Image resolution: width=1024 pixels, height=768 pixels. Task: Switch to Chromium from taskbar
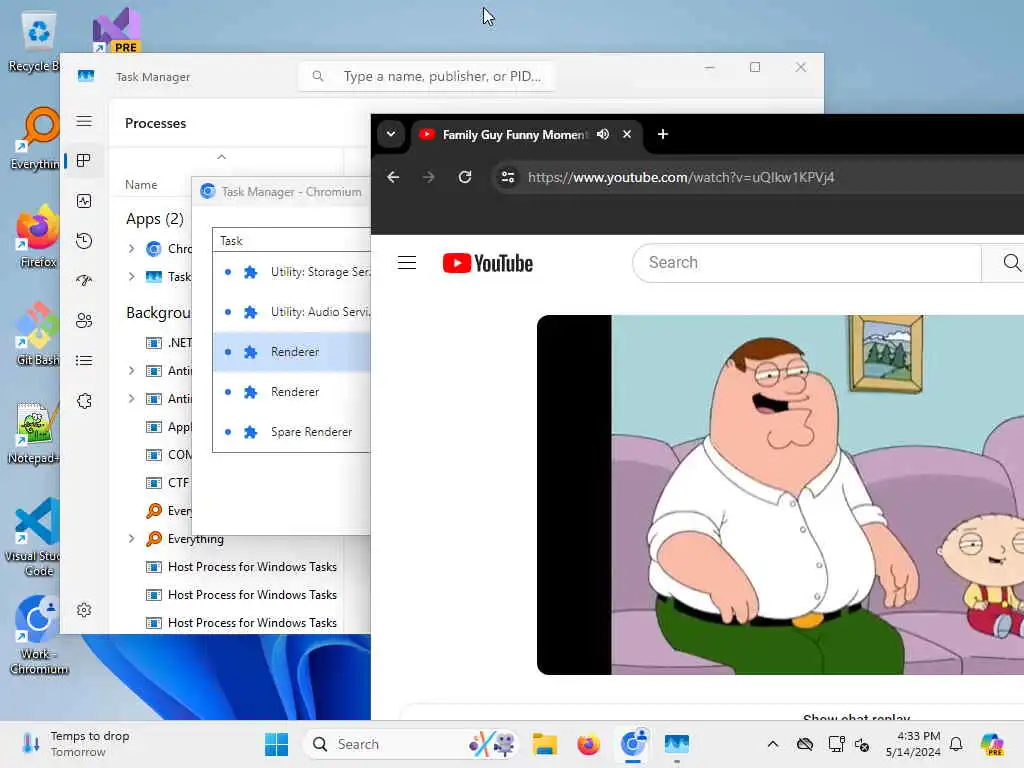[633, 744]
